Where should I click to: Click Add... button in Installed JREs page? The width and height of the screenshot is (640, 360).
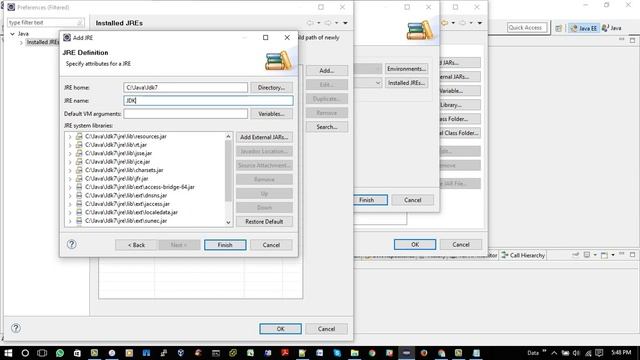pyautogui.click(x=327, y=71)
